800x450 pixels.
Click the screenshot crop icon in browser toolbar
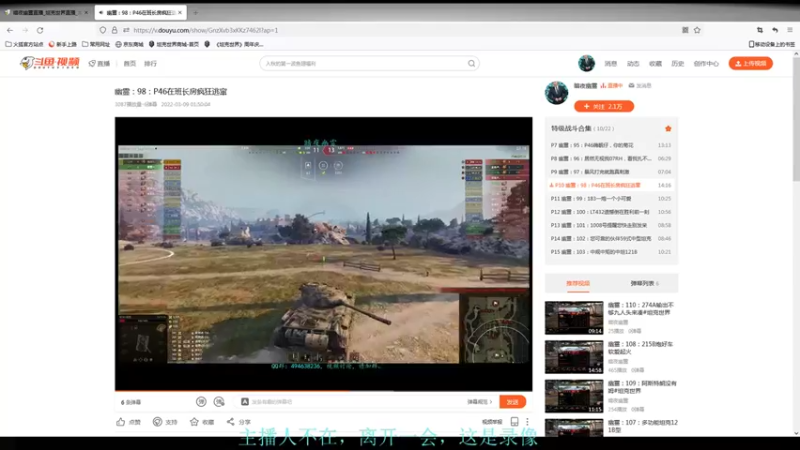[760, 30]
